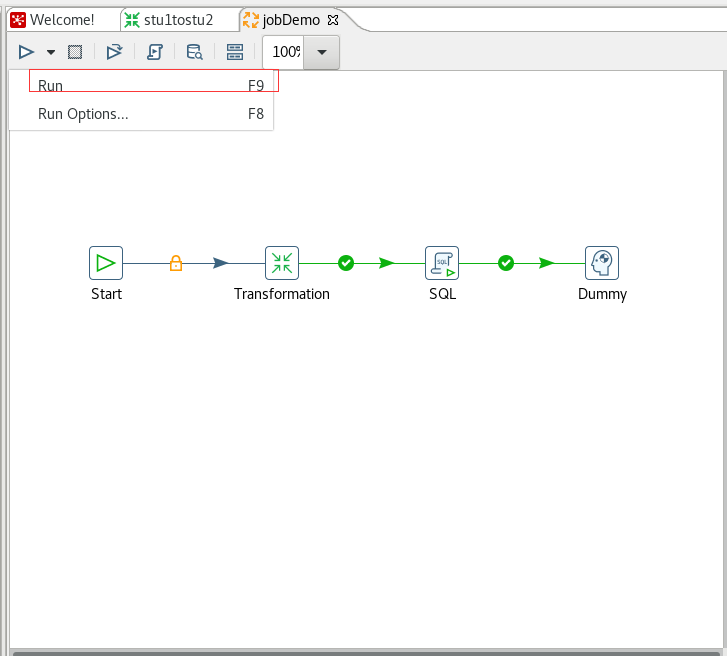
Task: Choose Run F9 from the menu
Action: tap(151, 86)
